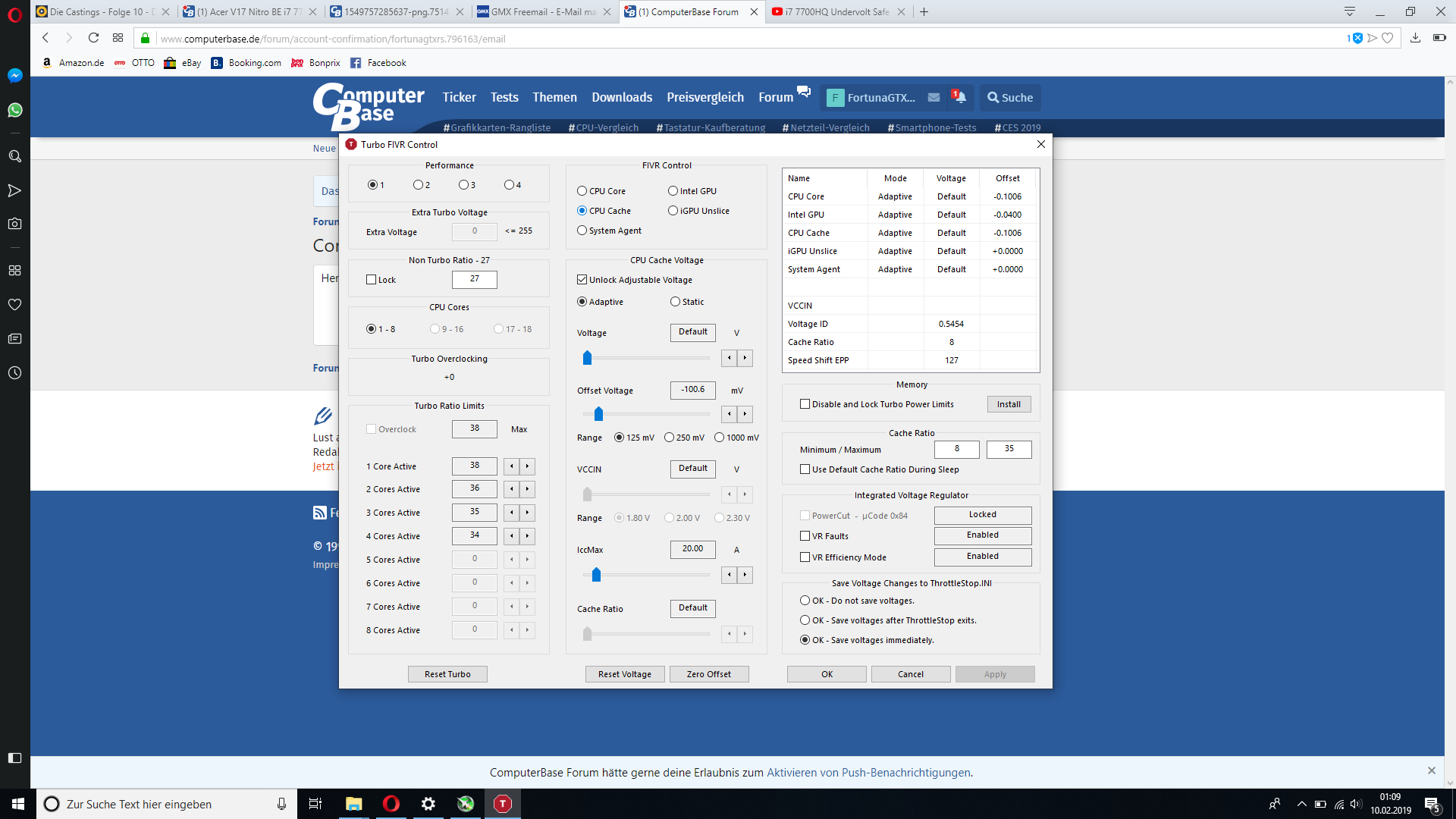Uncheck Unlock Adjustable Voltage

582,280
